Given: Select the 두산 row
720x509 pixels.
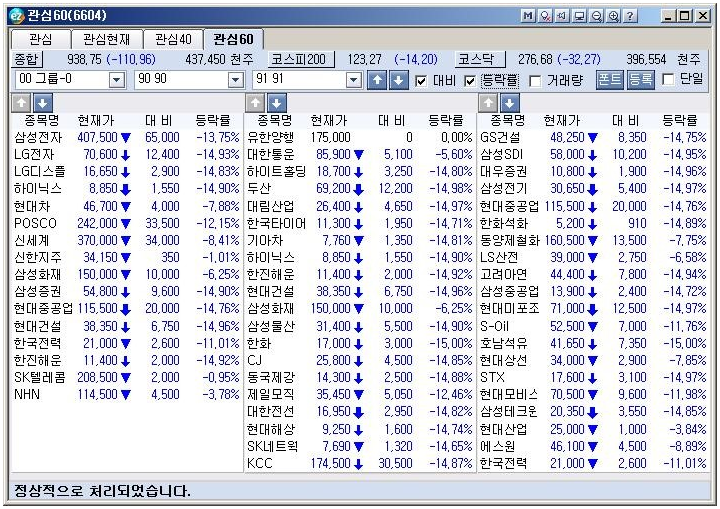Looking at the screenshot, I should (360, 188).
